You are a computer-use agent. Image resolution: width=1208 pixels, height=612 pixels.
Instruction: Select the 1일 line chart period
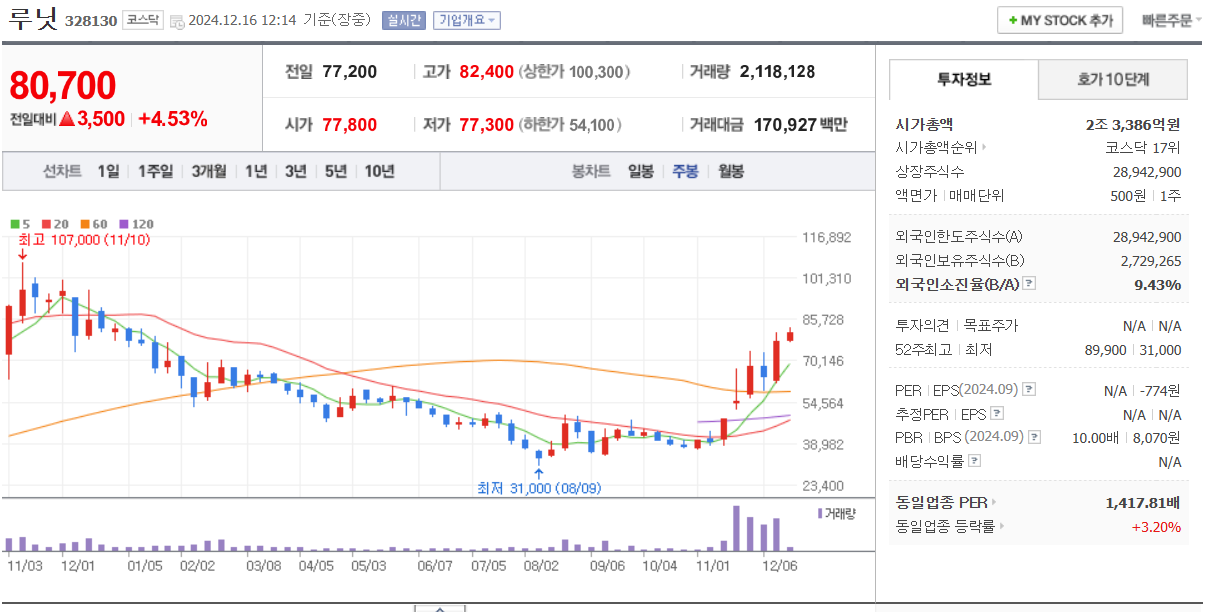(x=108, y=171)
